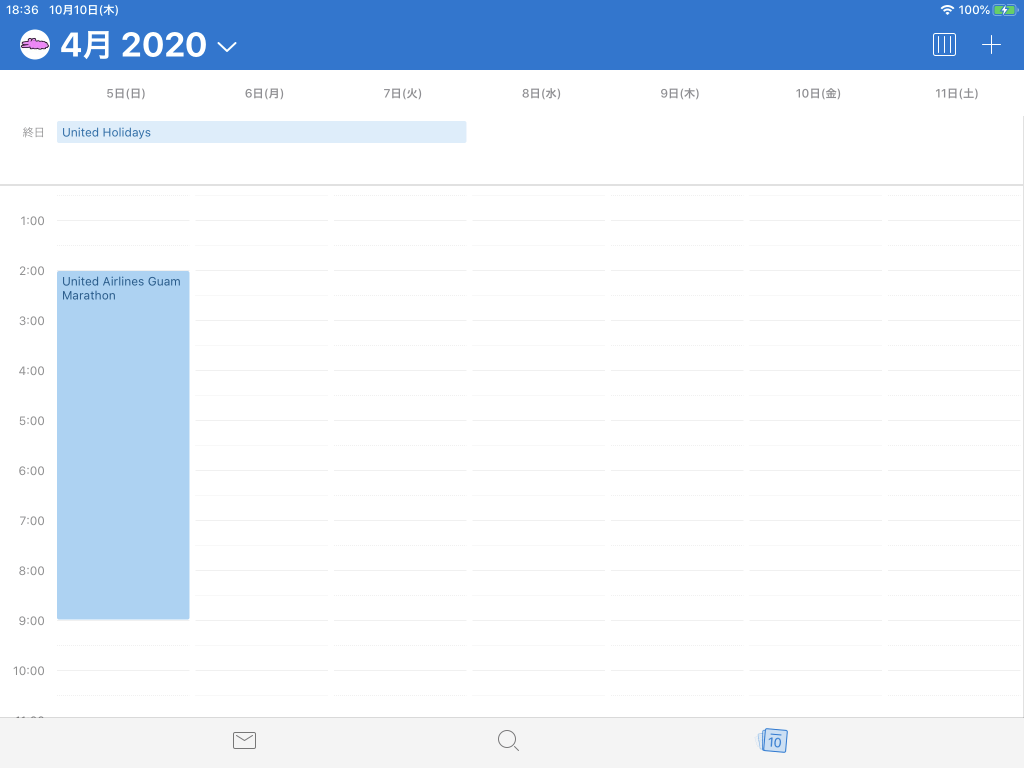This screenshot has width=1024, height=768.
Task: Select the 5日(日) day header
Action: click(126, 93)
